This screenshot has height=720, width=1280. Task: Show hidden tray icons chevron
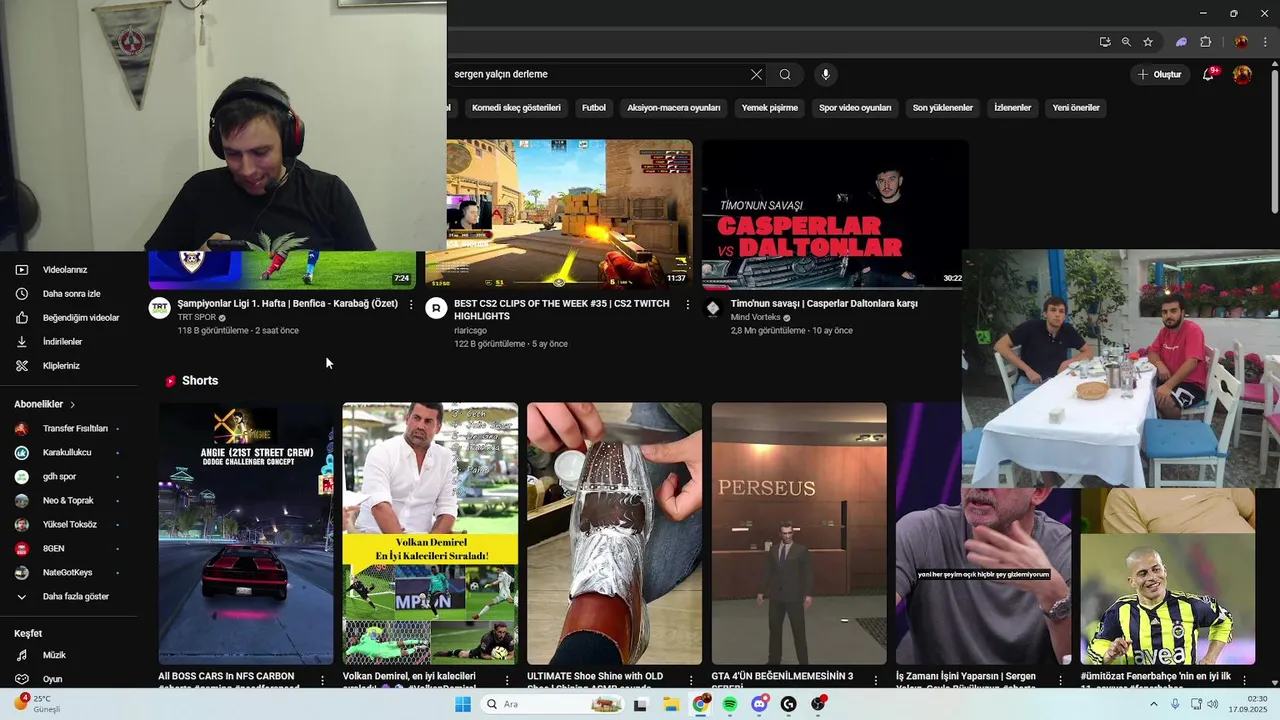click(x=1153, y=704)
